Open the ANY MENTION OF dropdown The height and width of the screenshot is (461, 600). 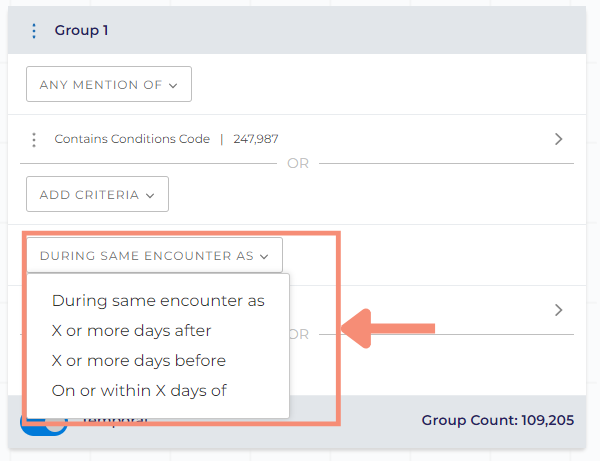(x=109, y=84)
